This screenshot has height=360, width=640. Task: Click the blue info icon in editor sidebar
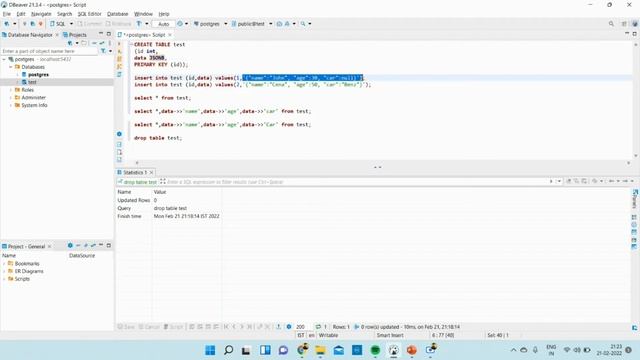pos(119,134)
